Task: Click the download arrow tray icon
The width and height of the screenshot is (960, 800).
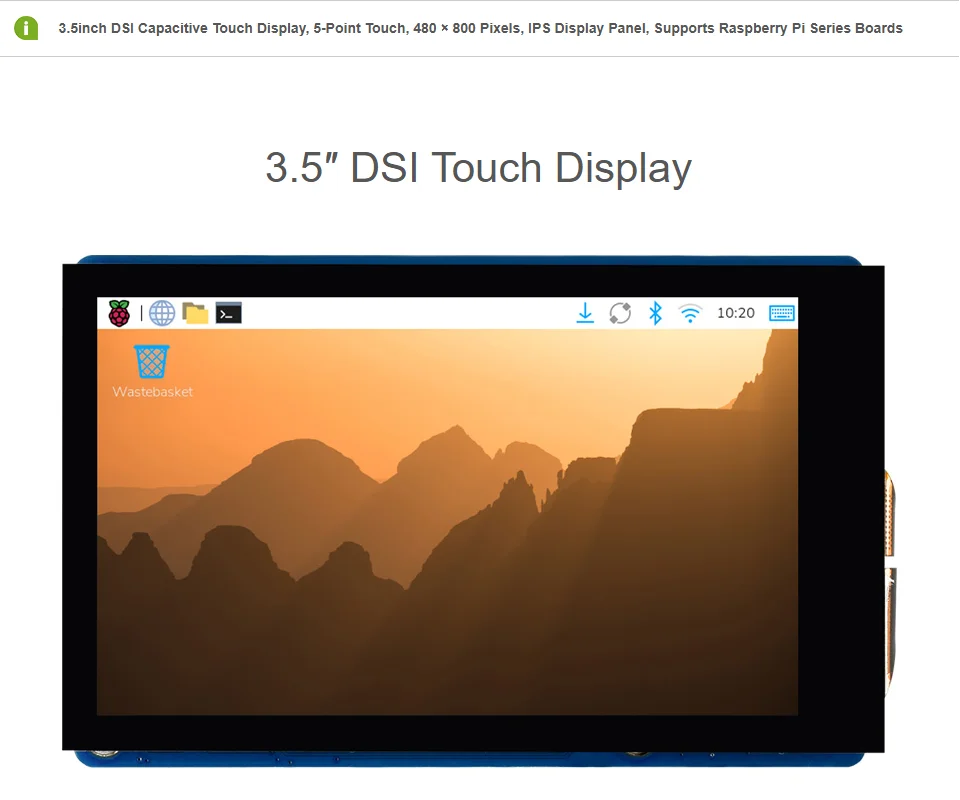Action: coord(585,313)
